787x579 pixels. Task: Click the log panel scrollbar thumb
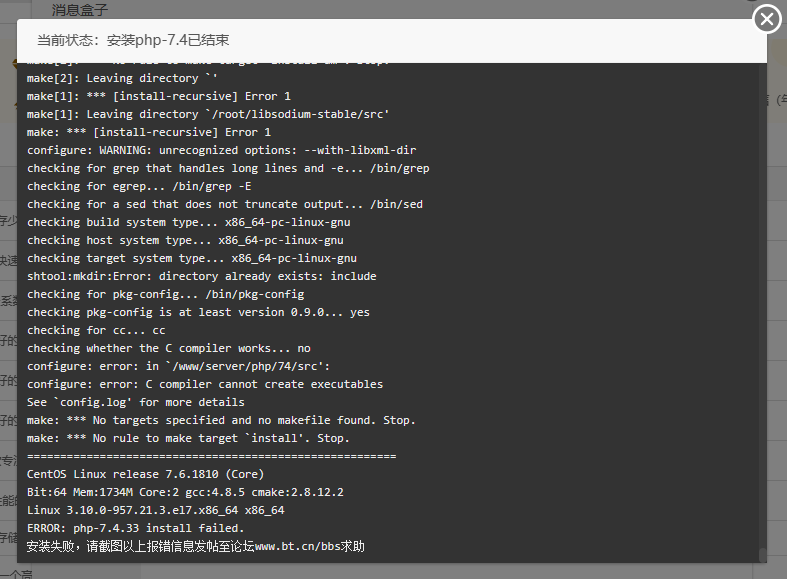pyautogui.click(x=762, y=554)
